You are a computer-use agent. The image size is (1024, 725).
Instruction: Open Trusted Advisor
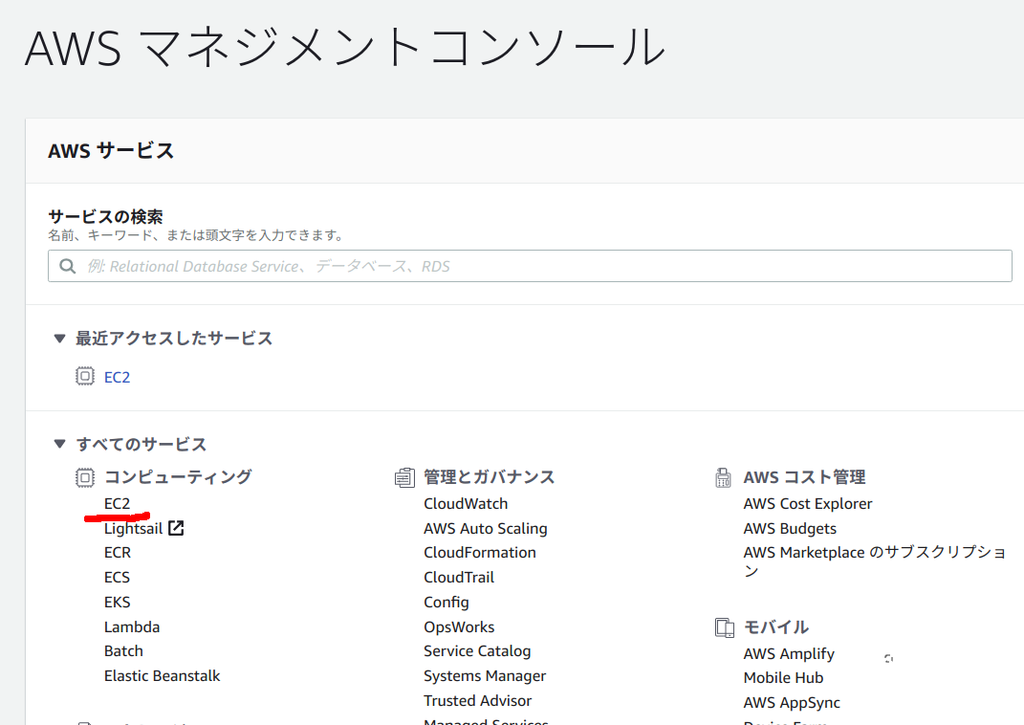pyautogui.click(x=477, y=701)
